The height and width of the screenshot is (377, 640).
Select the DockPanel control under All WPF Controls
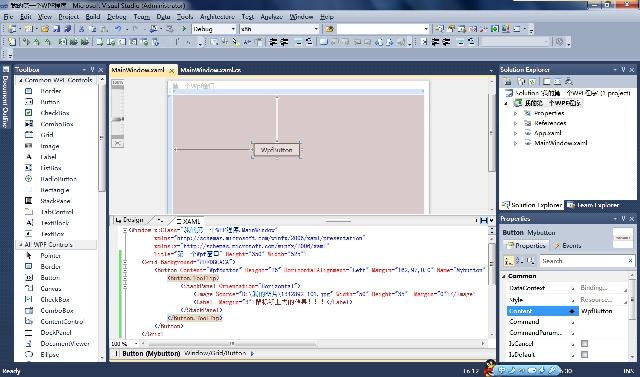click(x=56, y=333)
